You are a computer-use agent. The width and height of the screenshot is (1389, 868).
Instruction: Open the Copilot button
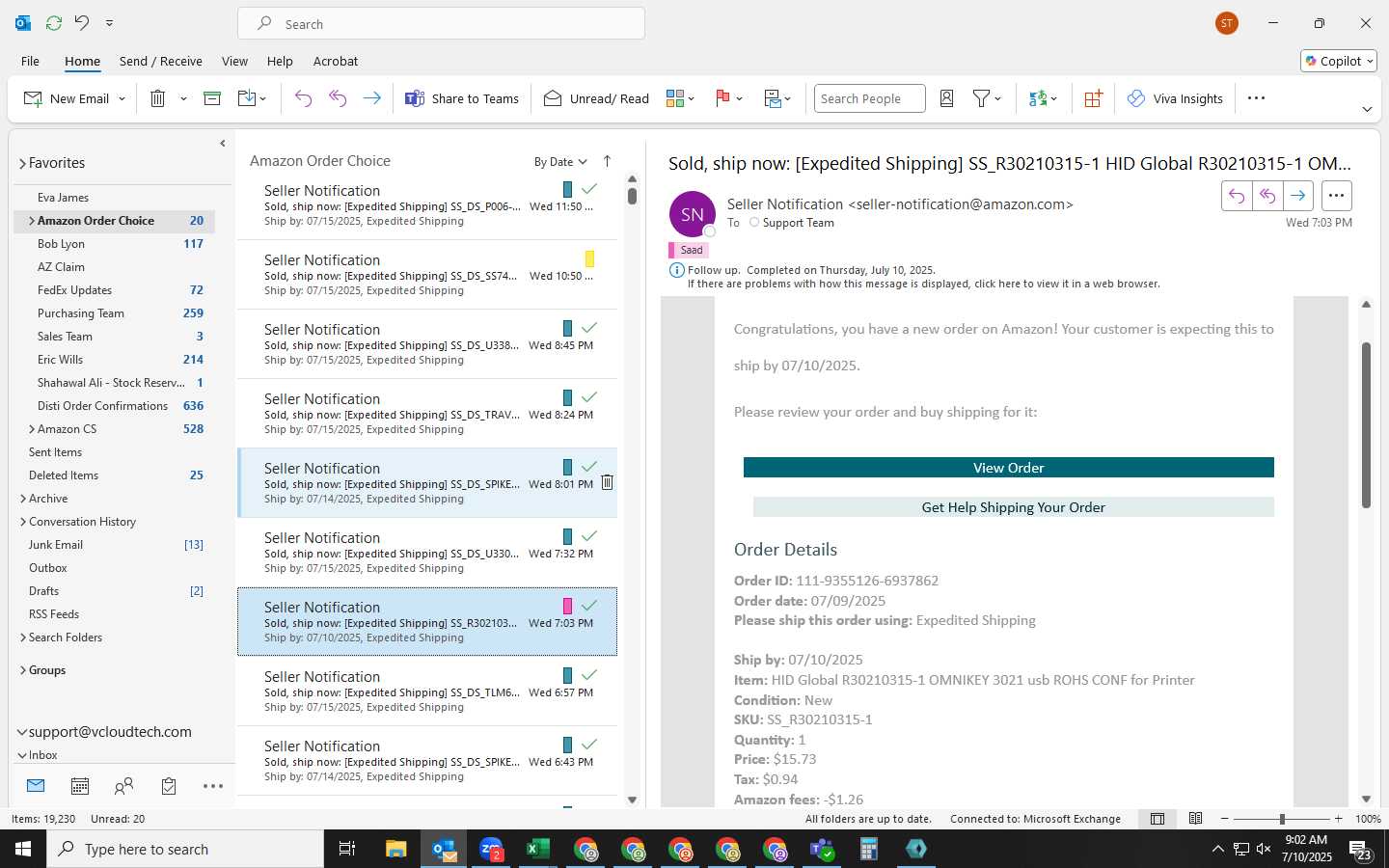point(1339,61)
